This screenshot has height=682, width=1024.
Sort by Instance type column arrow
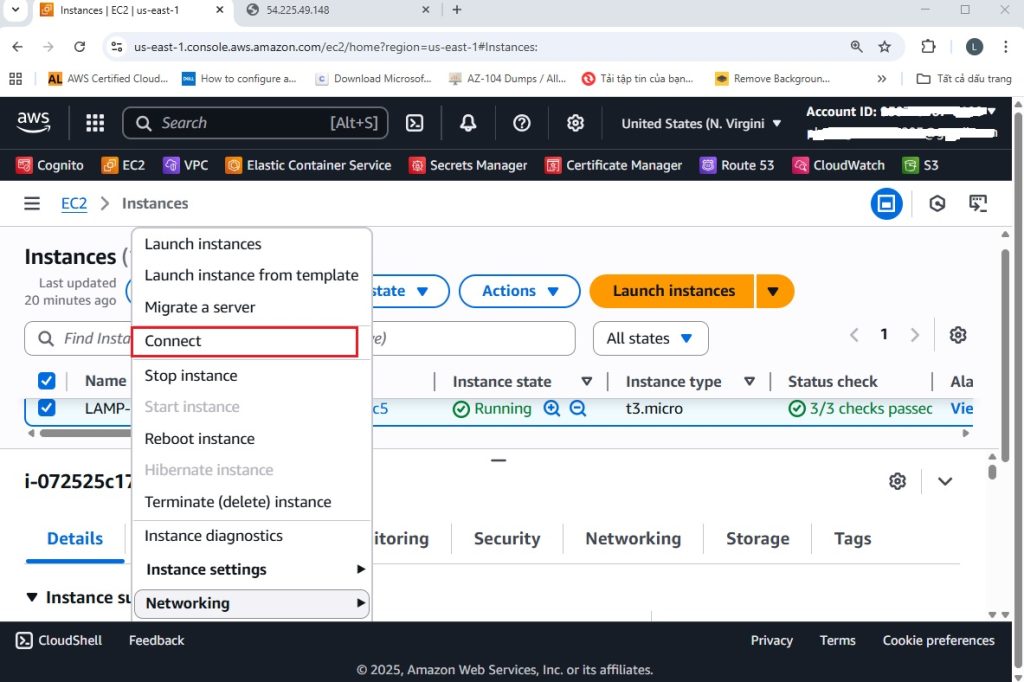750,381
